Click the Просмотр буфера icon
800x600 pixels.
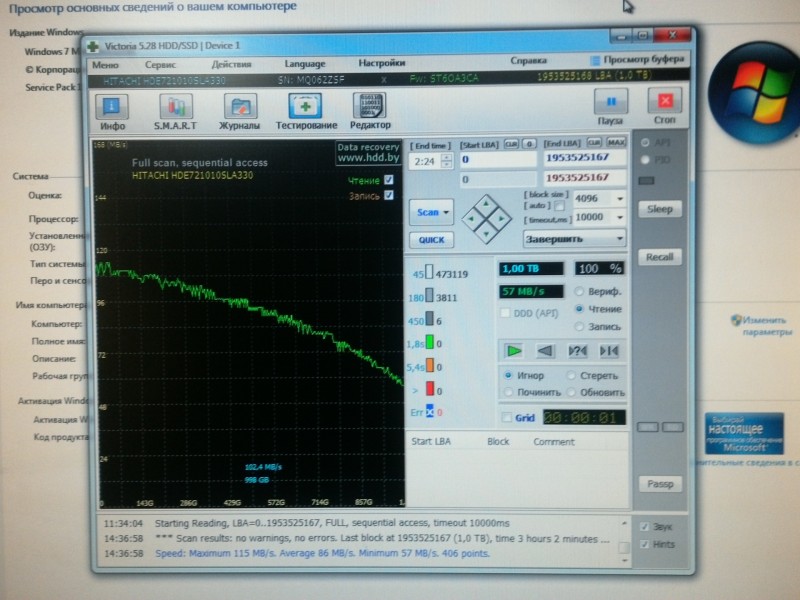tap(595, 60)
